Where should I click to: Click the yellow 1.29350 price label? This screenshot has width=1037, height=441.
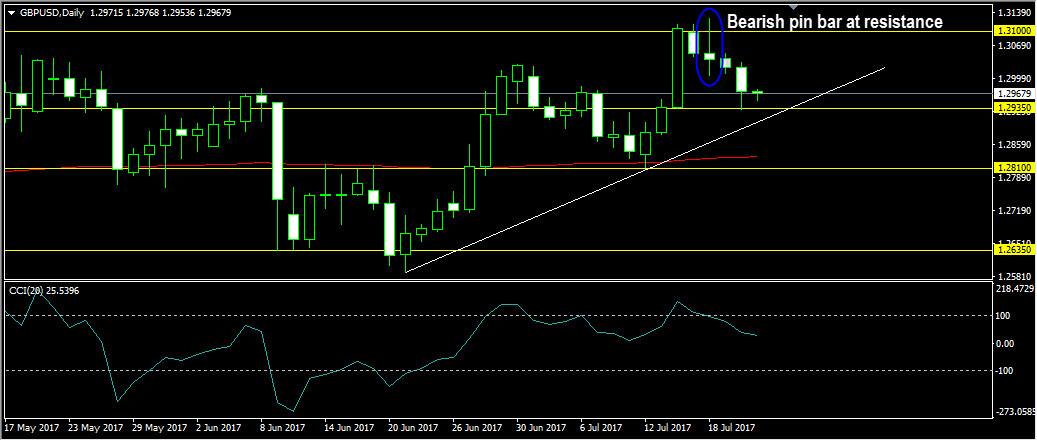click(x=1013, y=107)
